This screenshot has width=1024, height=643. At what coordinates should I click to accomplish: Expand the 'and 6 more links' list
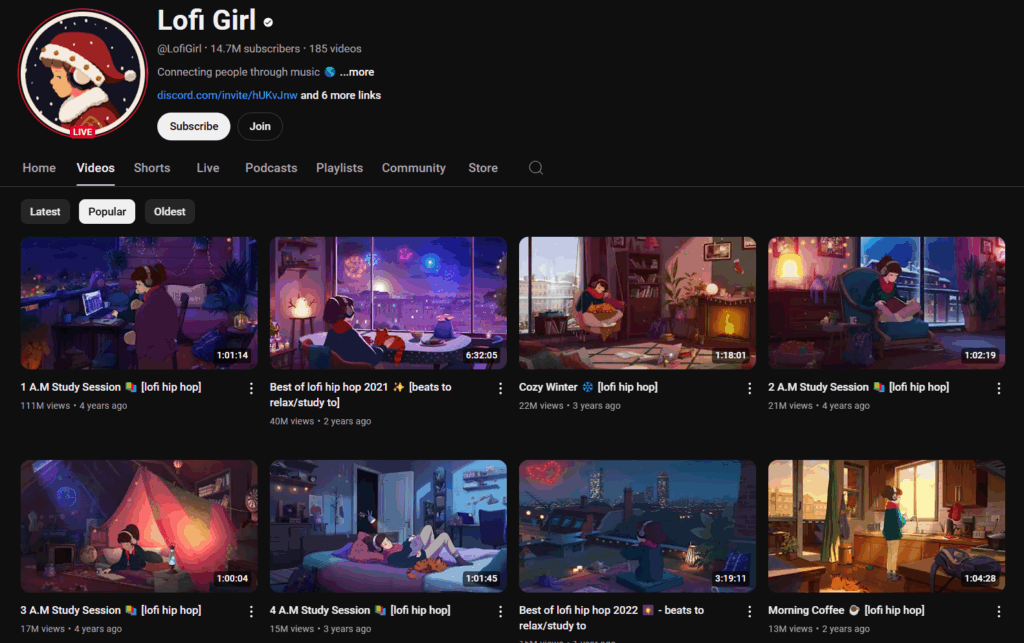click(341, 96)
